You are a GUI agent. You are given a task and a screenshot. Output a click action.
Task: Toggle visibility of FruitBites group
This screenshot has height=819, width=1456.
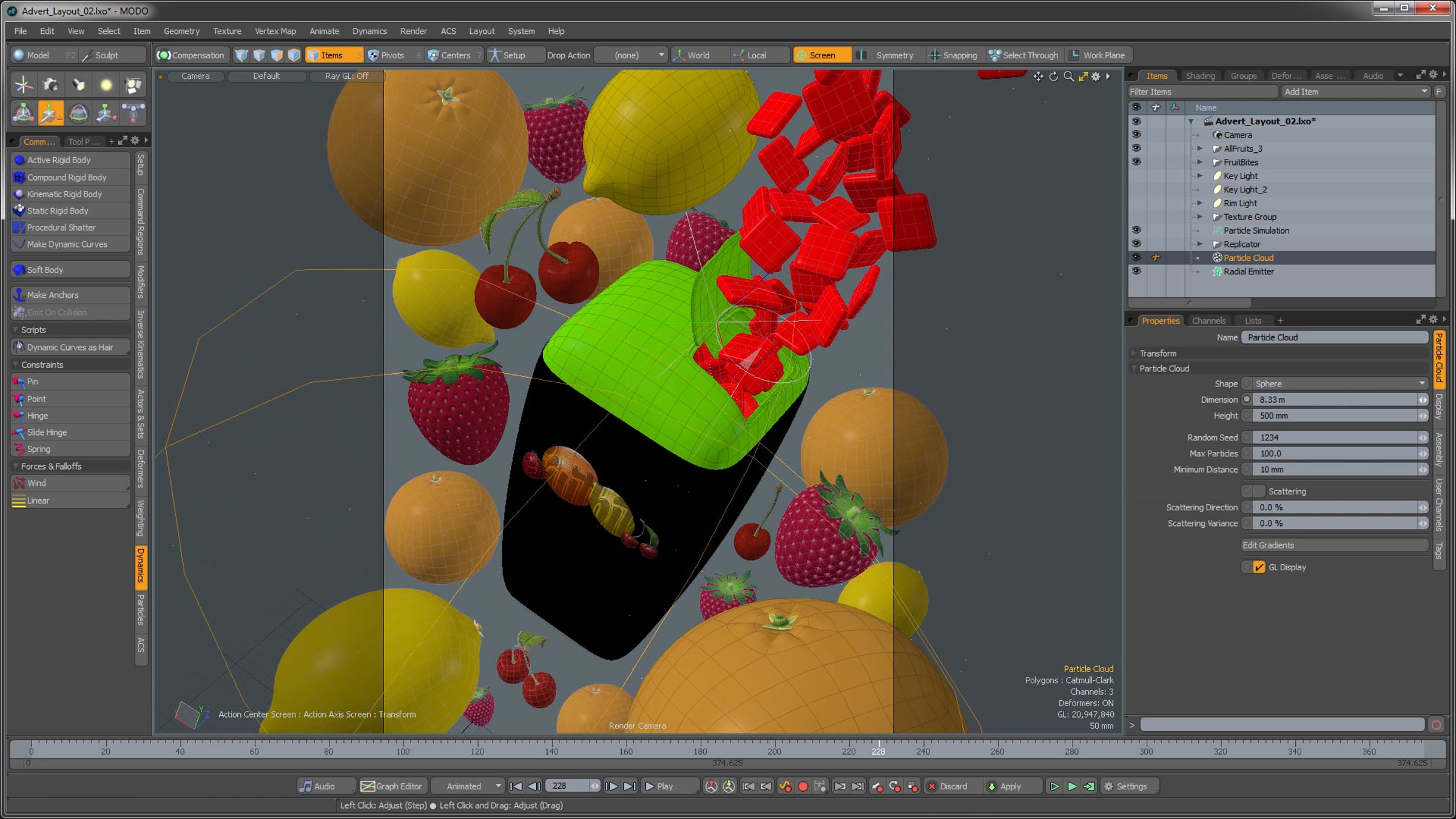click(1136, 162)
